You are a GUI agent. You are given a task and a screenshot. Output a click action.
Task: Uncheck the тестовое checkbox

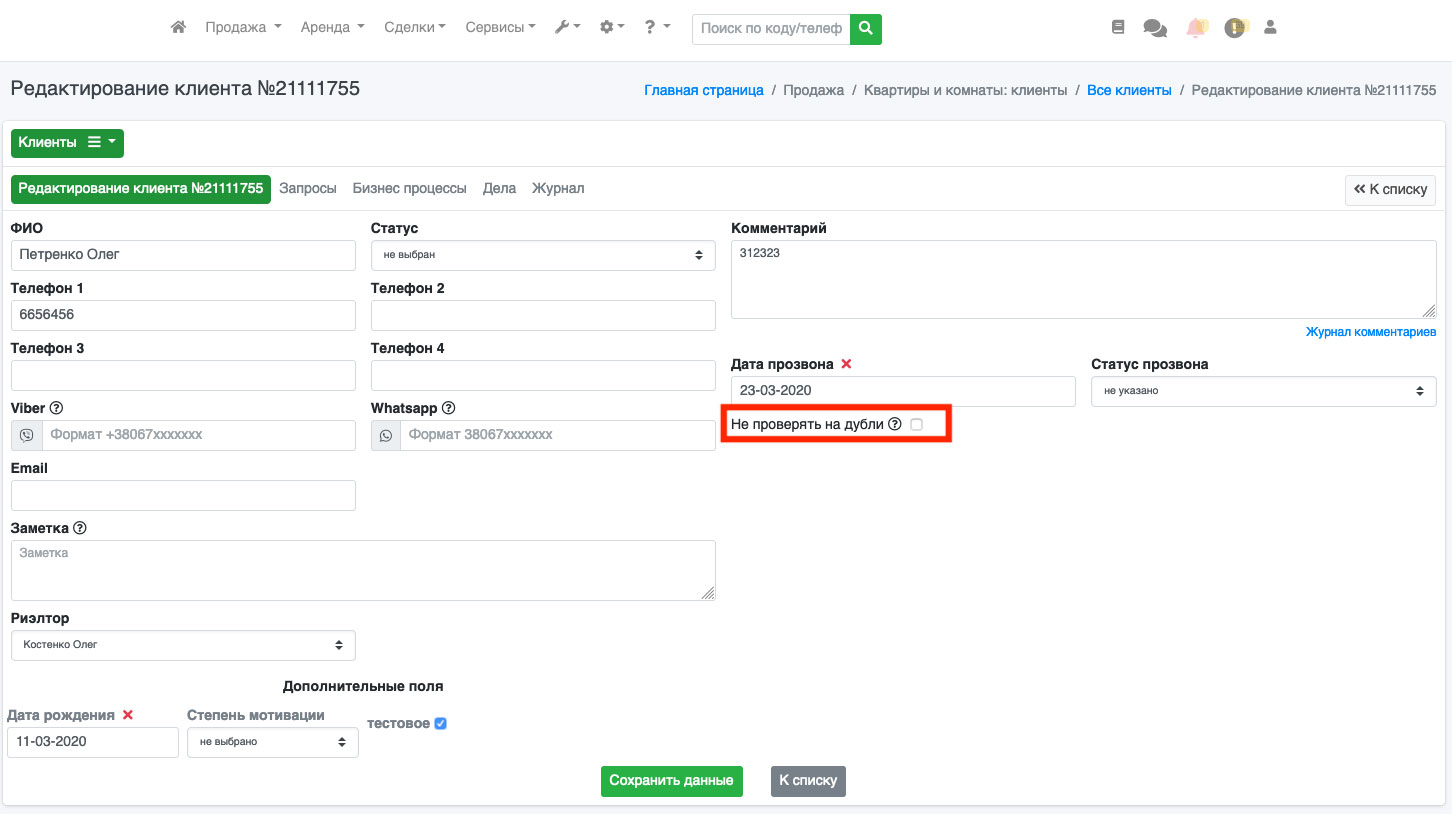coord(441,724)
